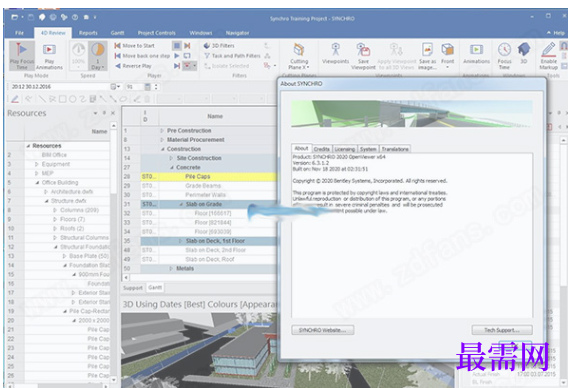The height and width of the screenshot is (388, 568).
Task: Click Isolate Selected
Action: pyautogui.click(x=226, y=66)
